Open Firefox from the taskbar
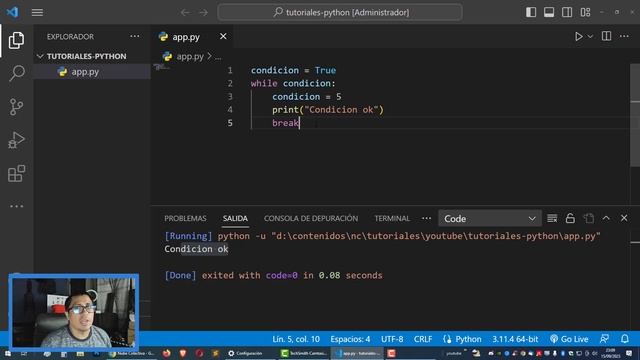 [167, 353]
